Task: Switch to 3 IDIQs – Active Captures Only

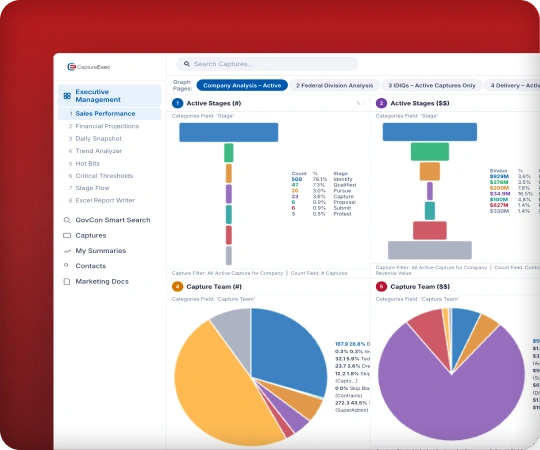Action: pos(432,85)
